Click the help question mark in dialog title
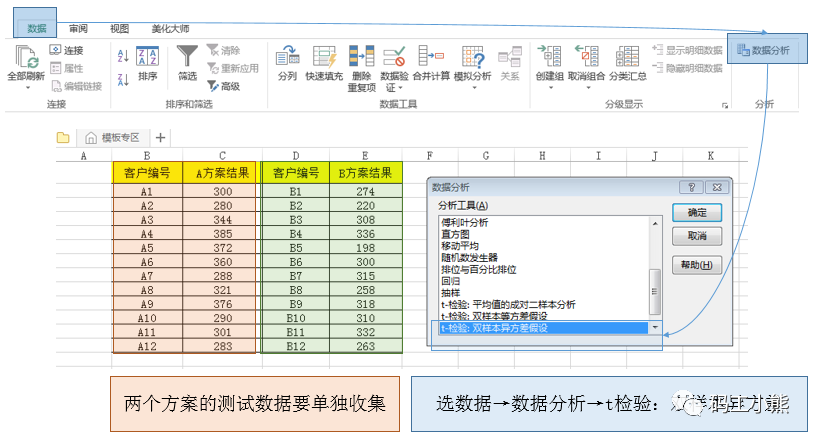This screenshot has width=816, height=440. click(x=692, y=187)
